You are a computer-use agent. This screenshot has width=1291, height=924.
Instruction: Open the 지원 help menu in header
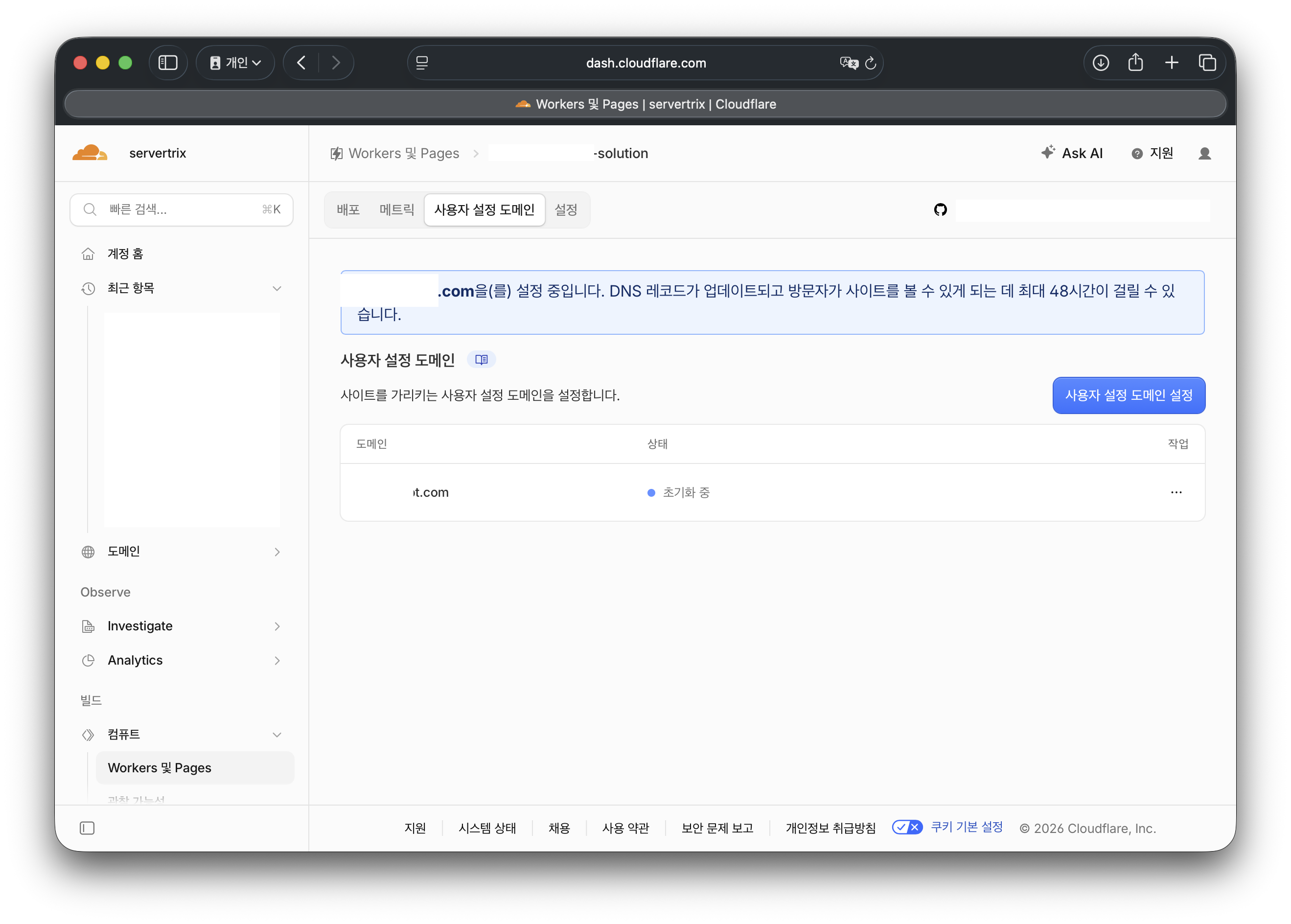[1152, 154]
